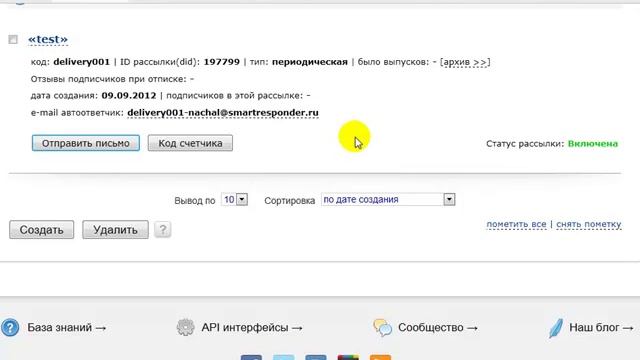Click the delivery001-nachal@smartresponder.ru autoresponder email
Viewport: 640px width, 360px height.
(x=223, y=113)
